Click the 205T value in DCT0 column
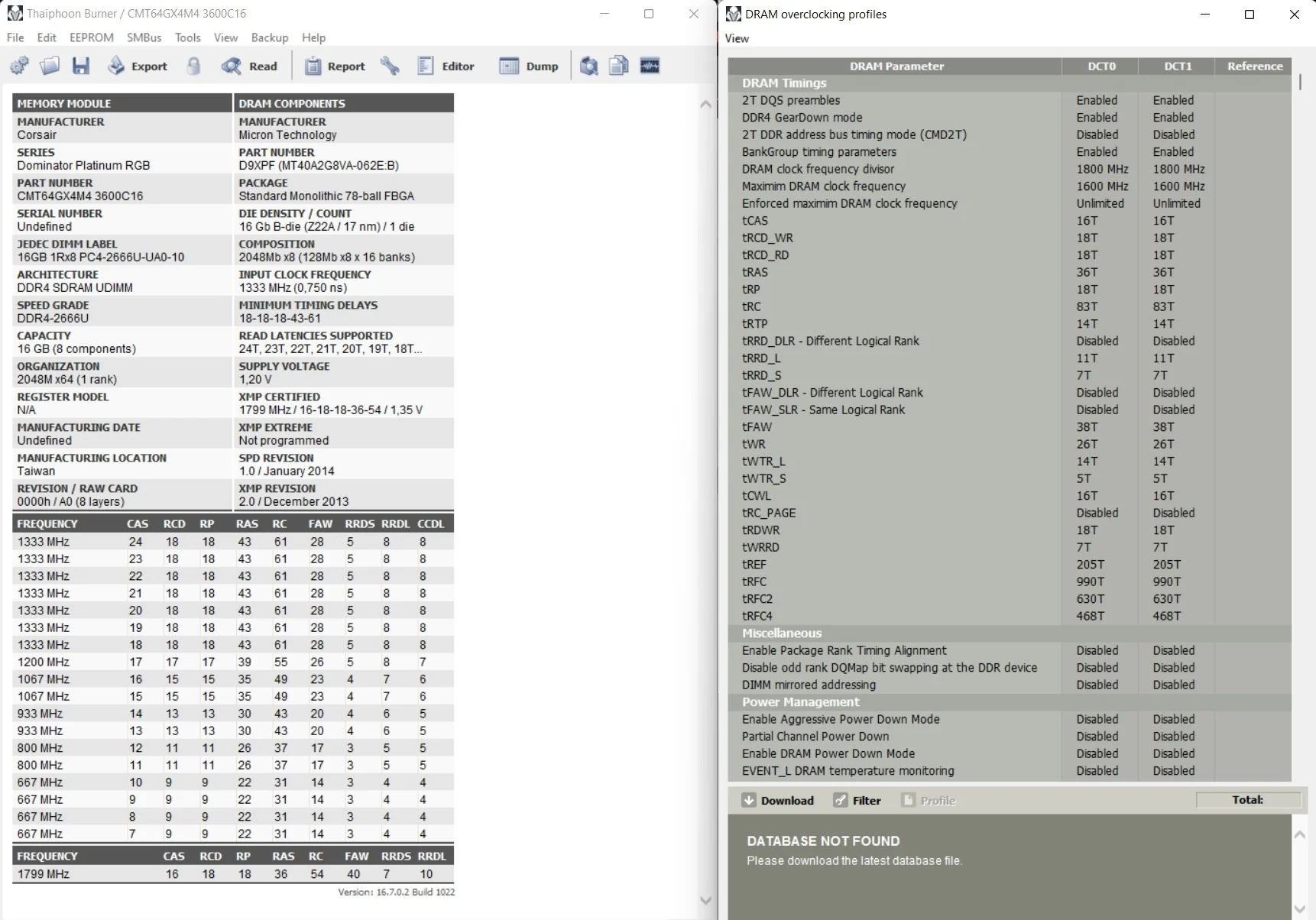The height and width of the screenshot is (920, 1316). point(1091,565)
